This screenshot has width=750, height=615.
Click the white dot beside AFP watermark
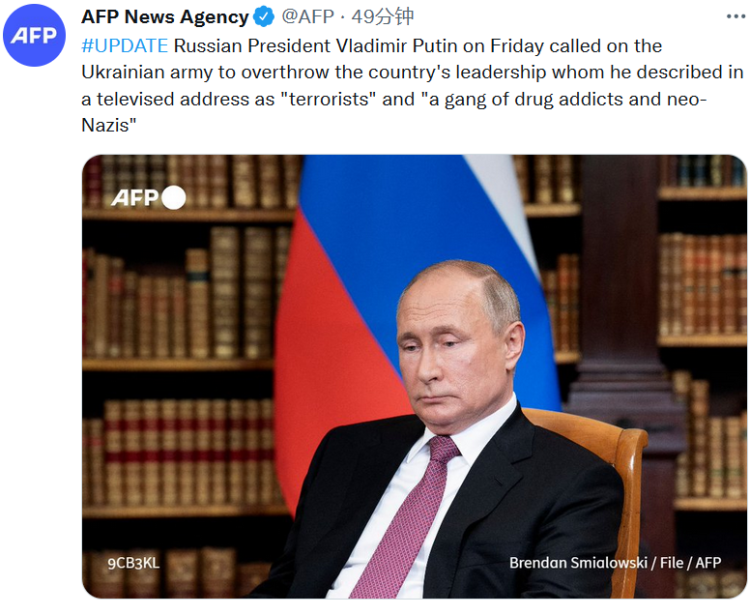pos(174,197)
